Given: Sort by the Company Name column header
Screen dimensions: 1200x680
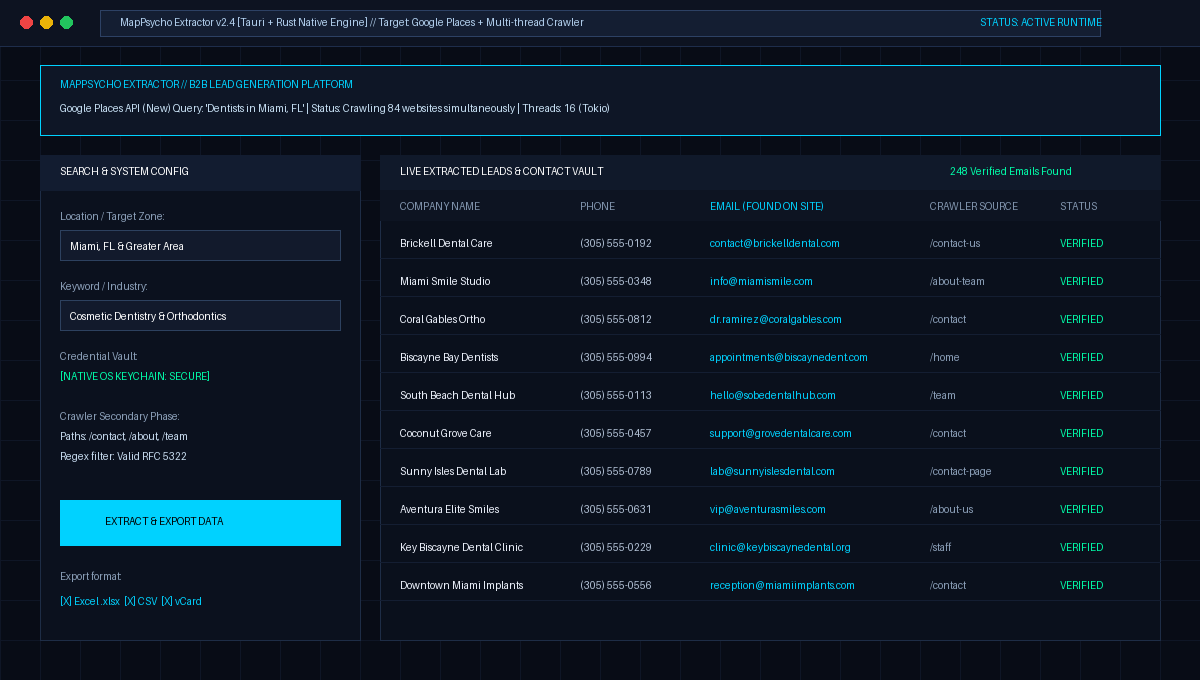Looking at the screenshot, I should [440, 207].
